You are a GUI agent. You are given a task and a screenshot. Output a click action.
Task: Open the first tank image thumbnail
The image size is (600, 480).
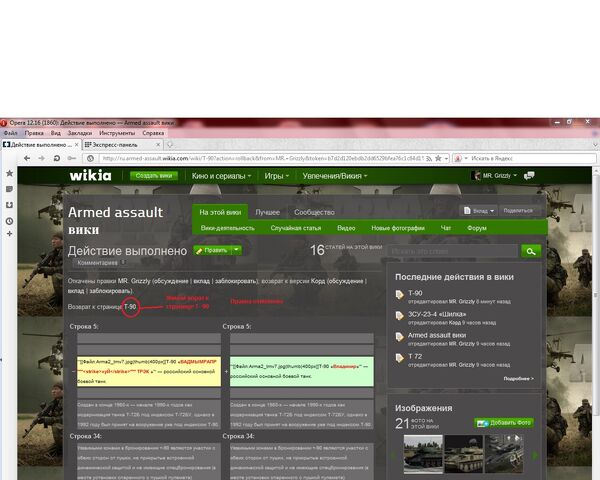[423, 454]
